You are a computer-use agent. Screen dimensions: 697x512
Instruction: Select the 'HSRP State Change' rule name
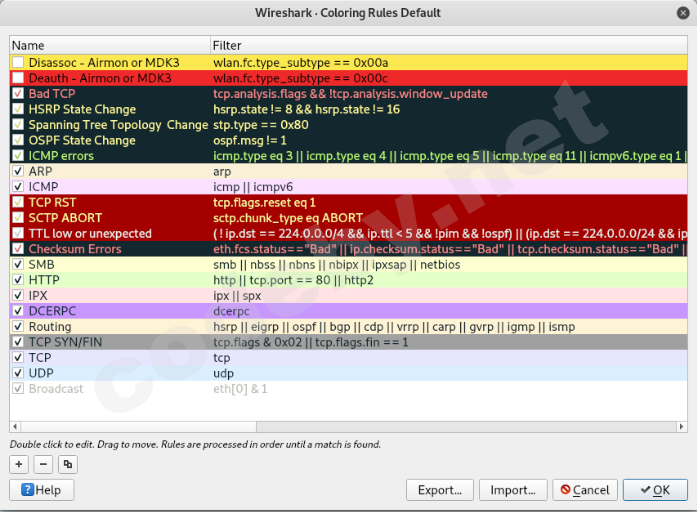pos(82,109)
